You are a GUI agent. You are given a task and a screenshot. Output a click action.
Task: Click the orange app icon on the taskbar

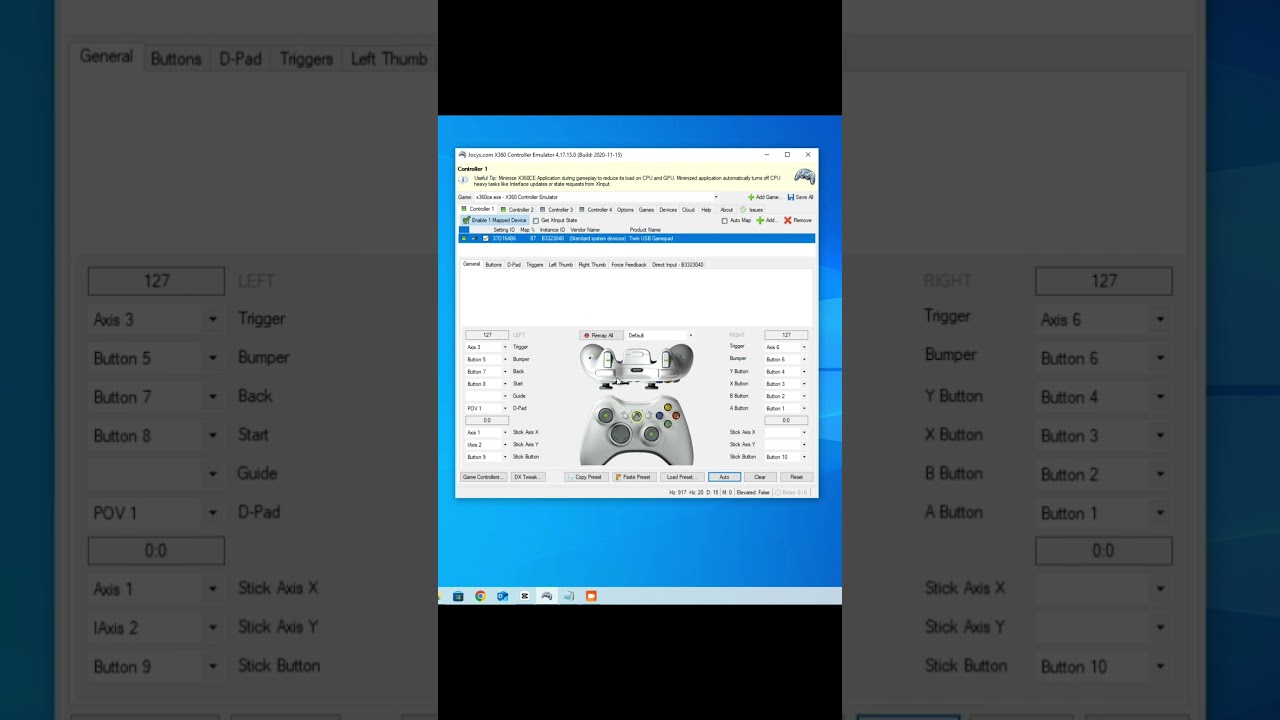point(591,596)
